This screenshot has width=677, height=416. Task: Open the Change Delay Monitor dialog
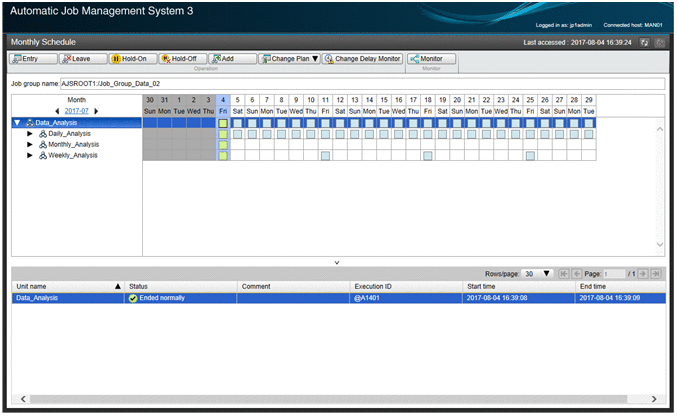[362, 59]
